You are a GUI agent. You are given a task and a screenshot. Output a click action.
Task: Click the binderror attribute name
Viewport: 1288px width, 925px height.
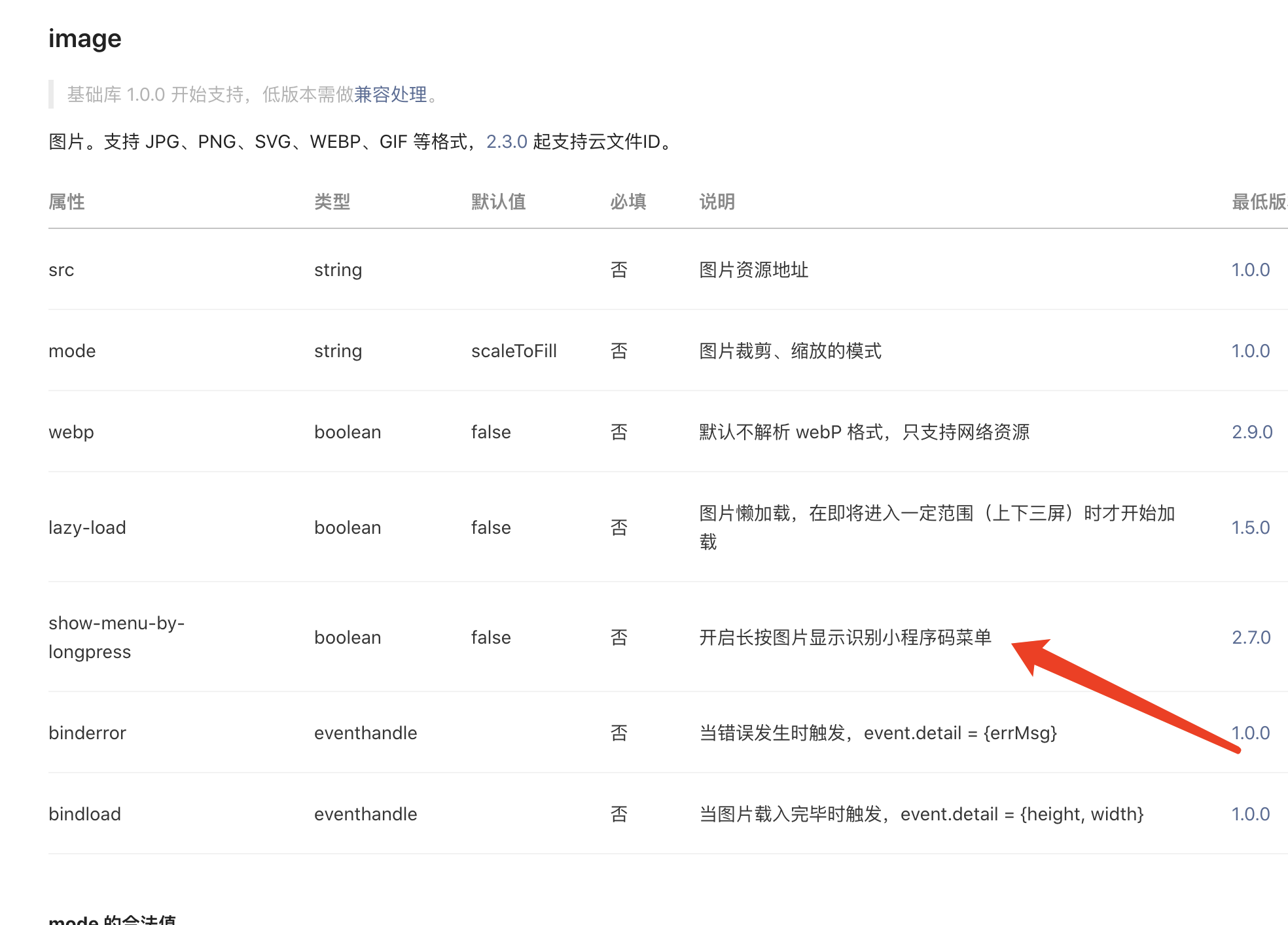tap(87, 733)
